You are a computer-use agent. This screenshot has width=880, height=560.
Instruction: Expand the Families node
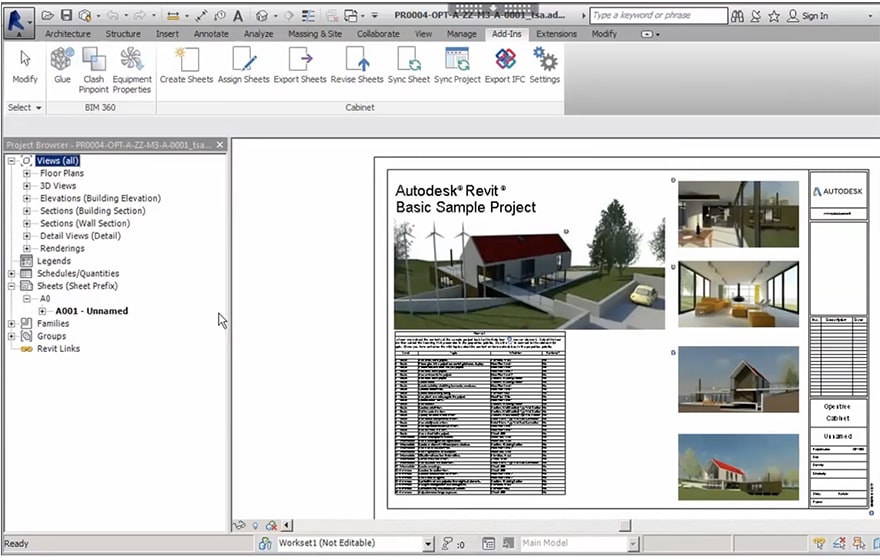tap(11, 324)
